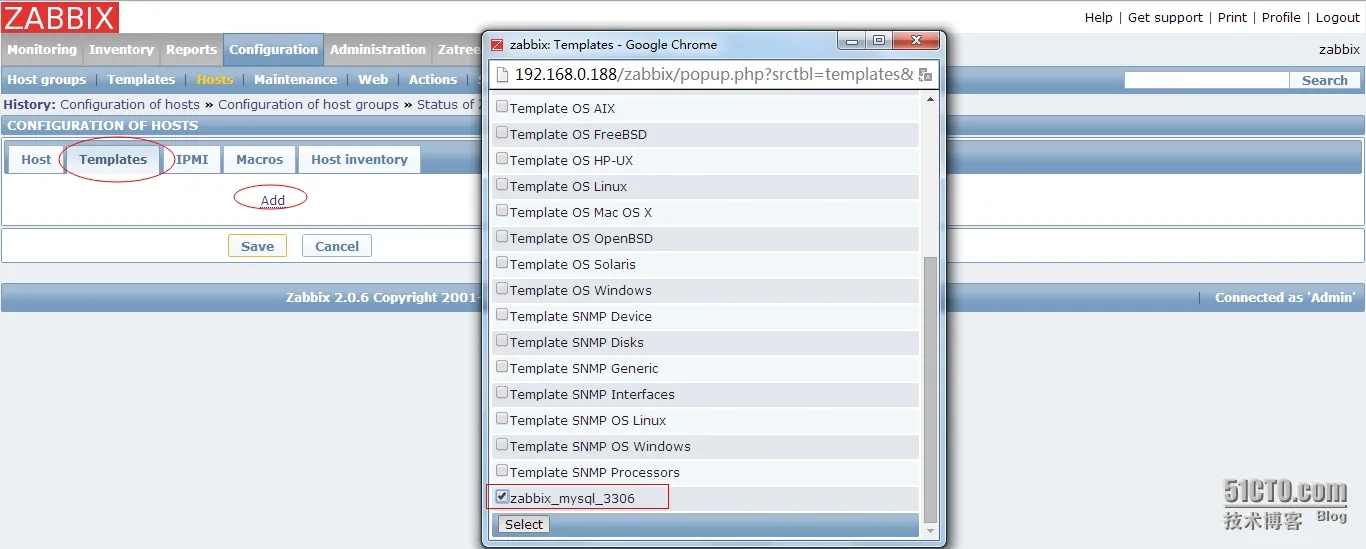Image resolution: width=1366 pixels, height=549 pixels.
Task: Click the Cancel button
Action: (337, 246)
